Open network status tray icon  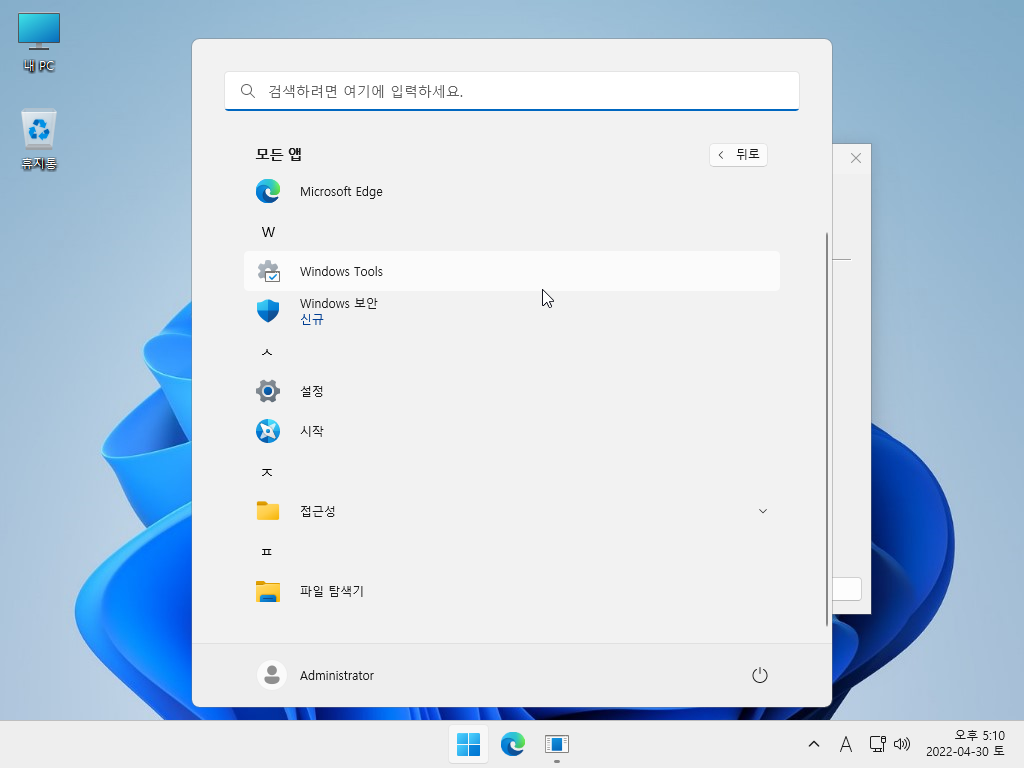(877, 744)
